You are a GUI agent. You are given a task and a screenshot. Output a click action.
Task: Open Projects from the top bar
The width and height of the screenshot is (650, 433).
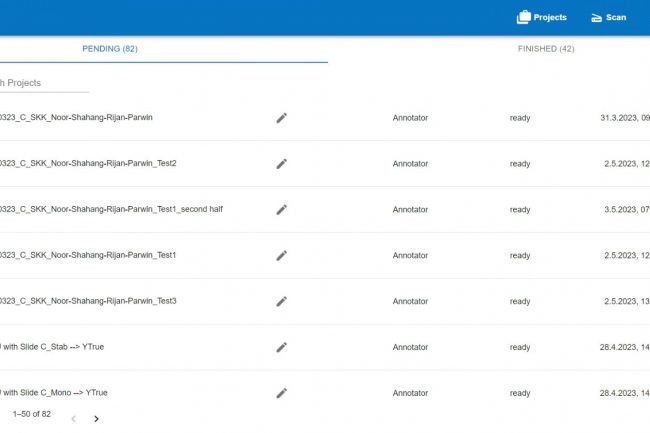coord(541,17)
